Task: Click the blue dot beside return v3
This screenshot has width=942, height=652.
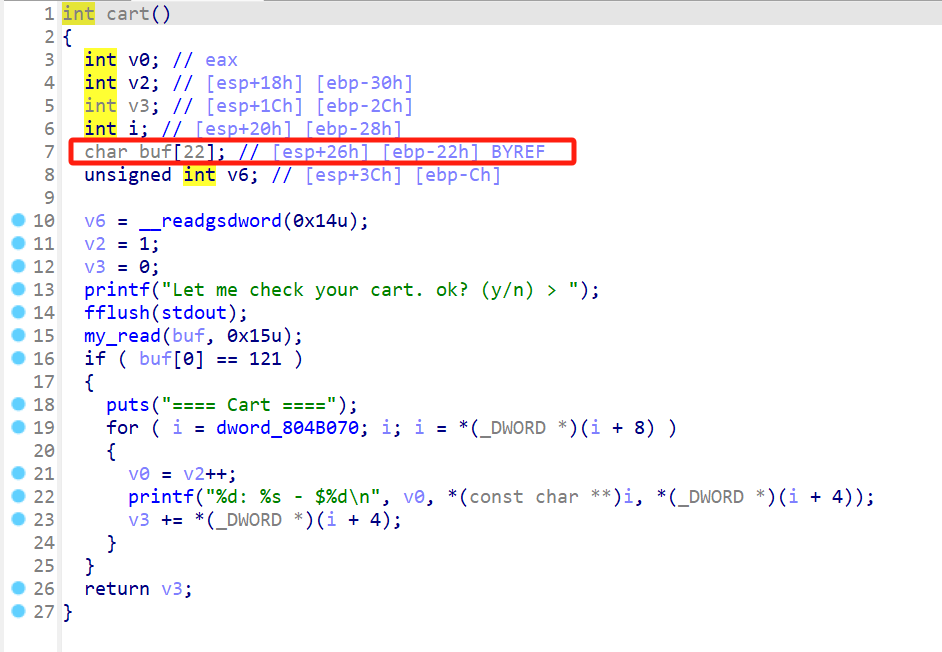Action: coord(17,589)
